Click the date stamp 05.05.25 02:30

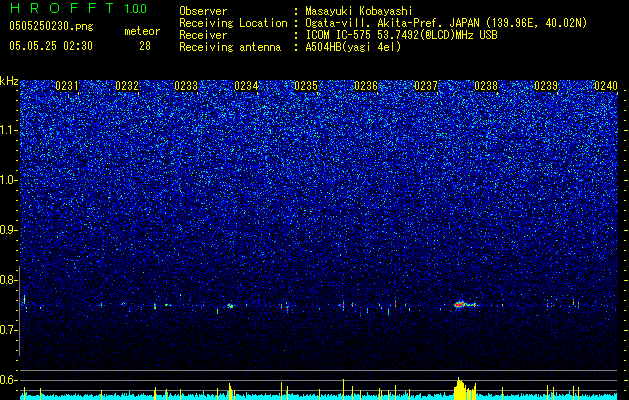click(x=51, y=46)
